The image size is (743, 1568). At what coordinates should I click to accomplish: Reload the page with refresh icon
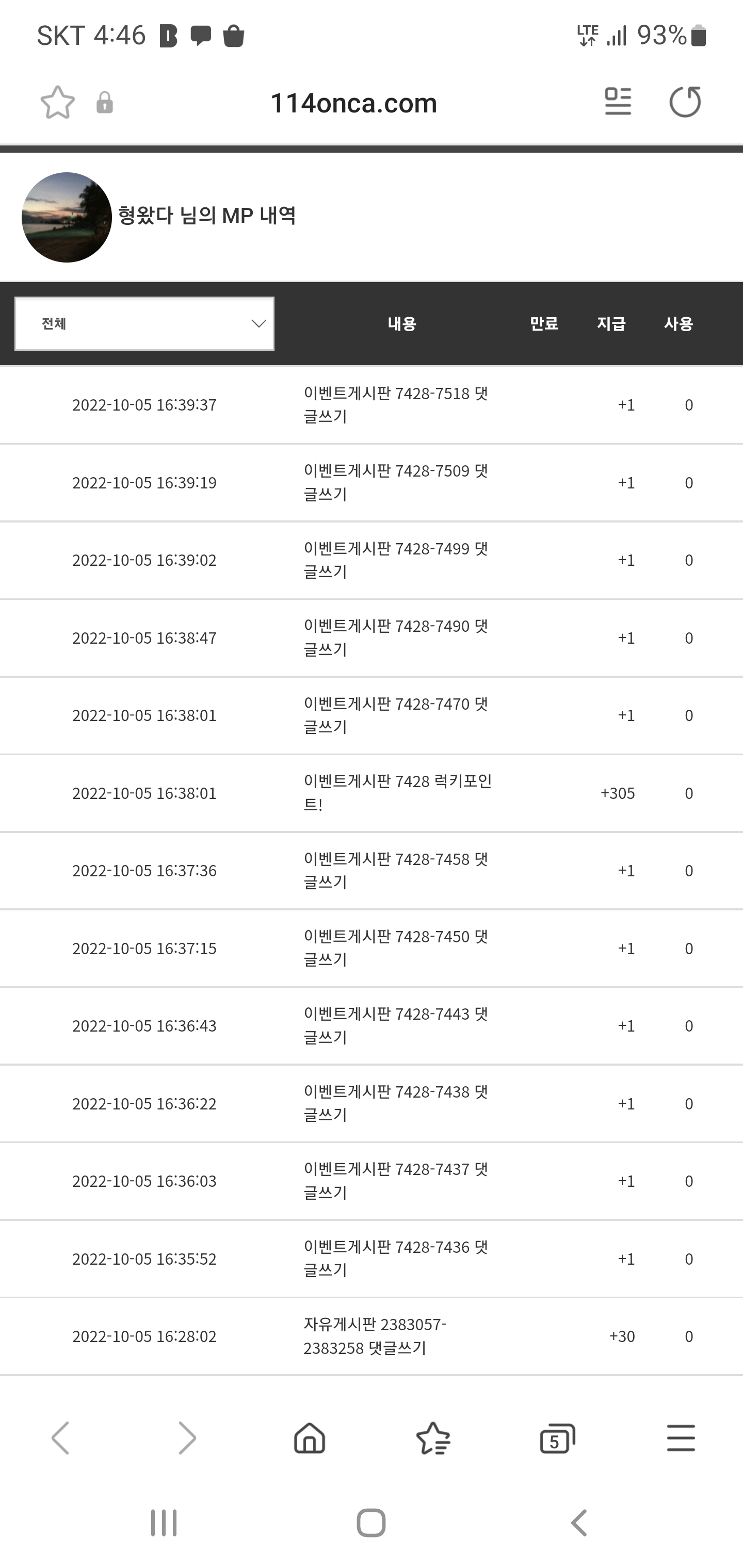tap(685, 102)
